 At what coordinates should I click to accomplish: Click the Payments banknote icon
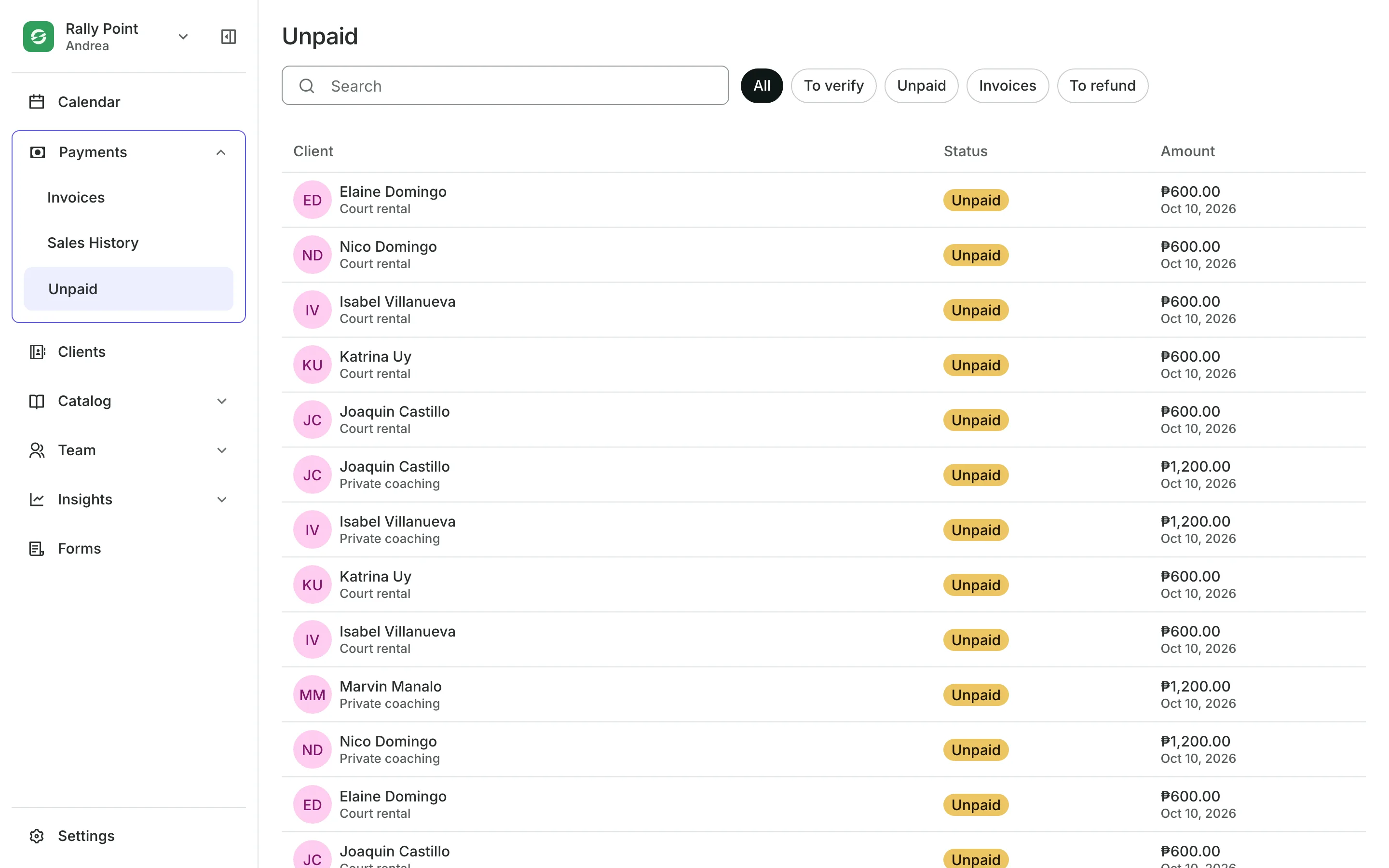[37, 152]
